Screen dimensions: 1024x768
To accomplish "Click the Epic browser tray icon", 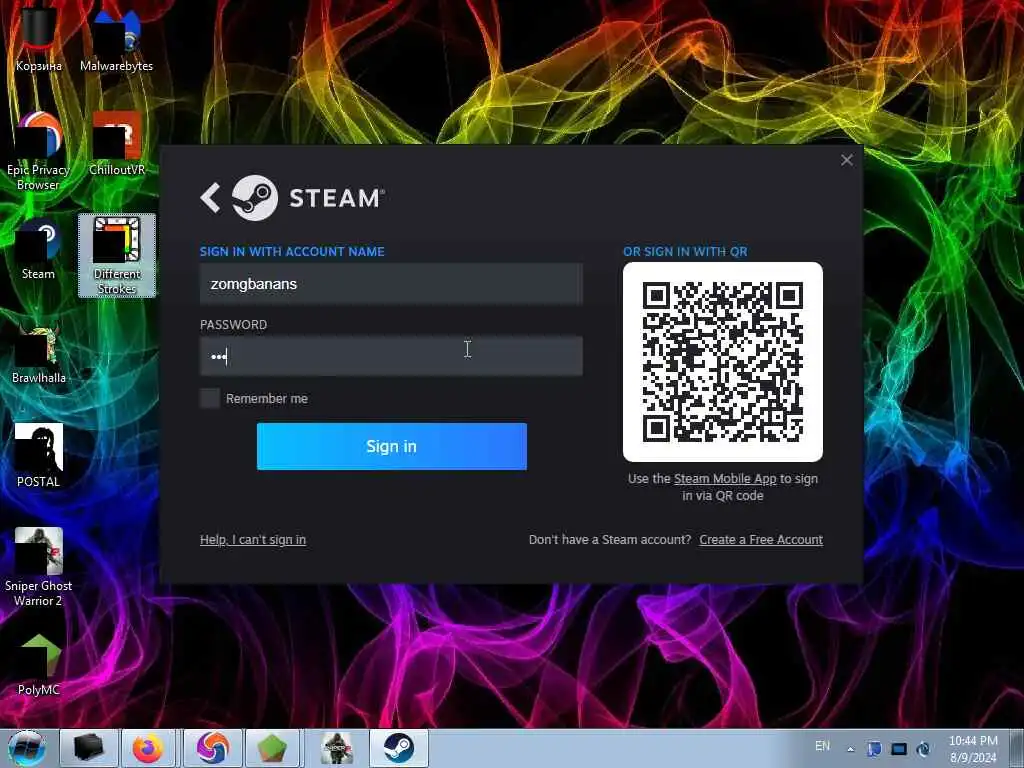I will coord(923,749).
